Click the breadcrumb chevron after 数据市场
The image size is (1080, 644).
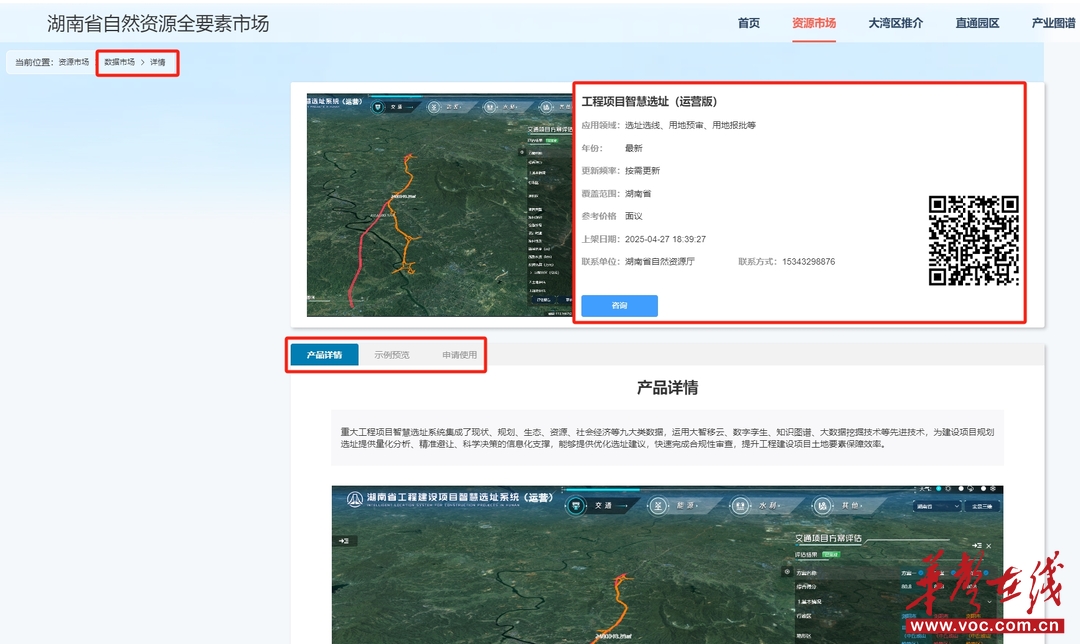coord(143,62)
